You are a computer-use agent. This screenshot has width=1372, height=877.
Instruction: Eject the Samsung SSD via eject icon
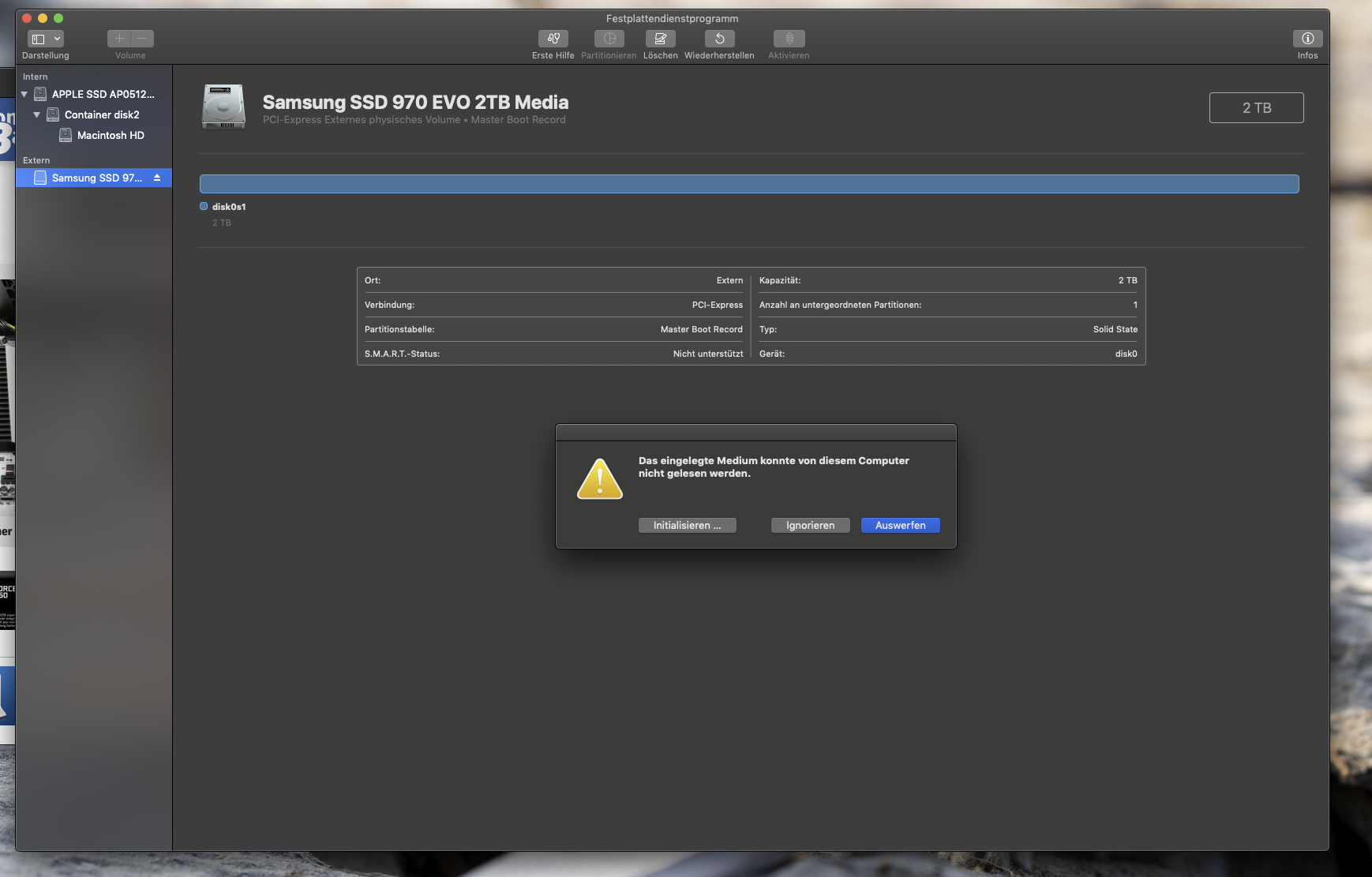pyautogui.click(x=157, y=178)
